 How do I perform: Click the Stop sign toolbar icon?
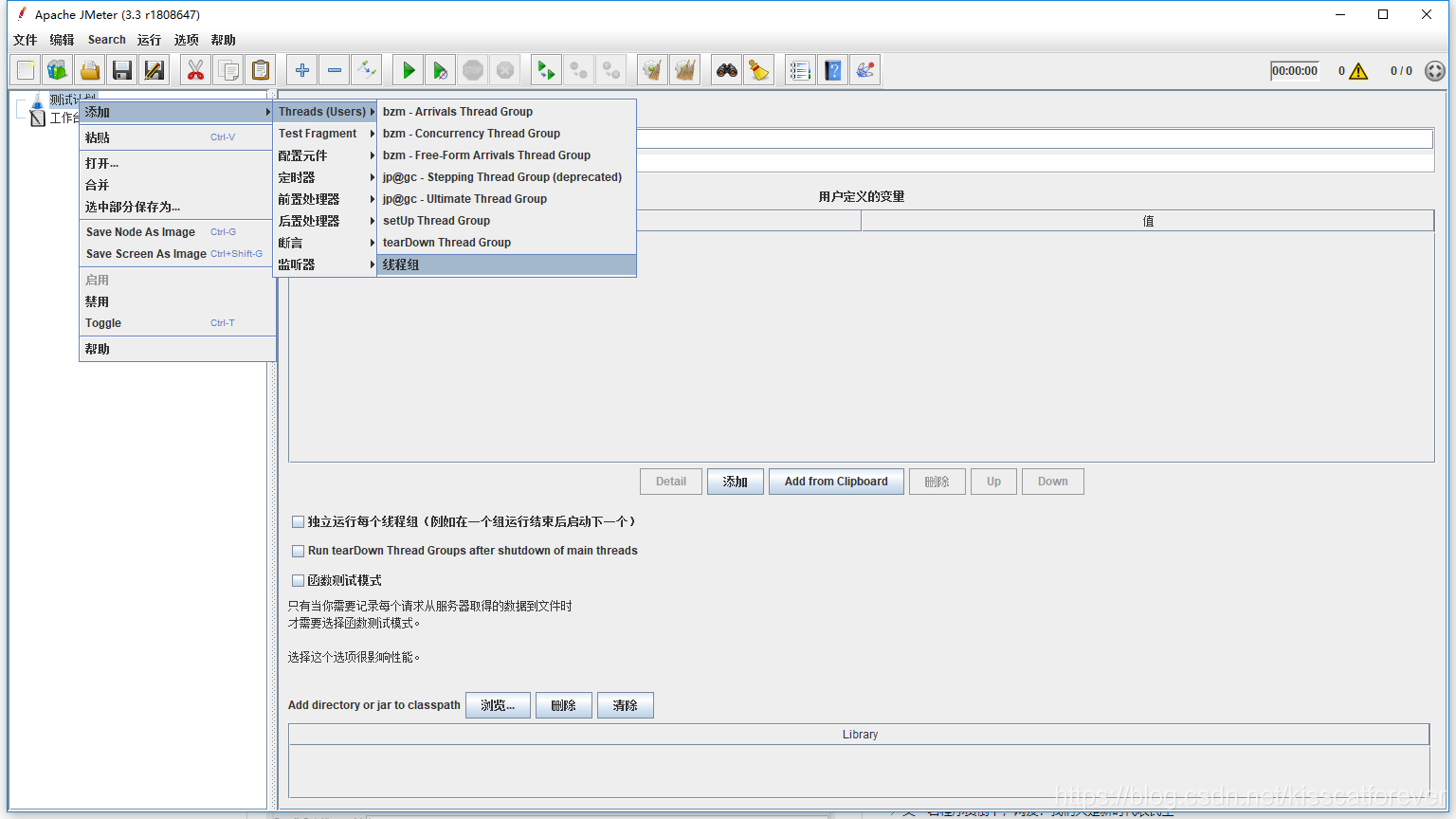tap(473, 70)
